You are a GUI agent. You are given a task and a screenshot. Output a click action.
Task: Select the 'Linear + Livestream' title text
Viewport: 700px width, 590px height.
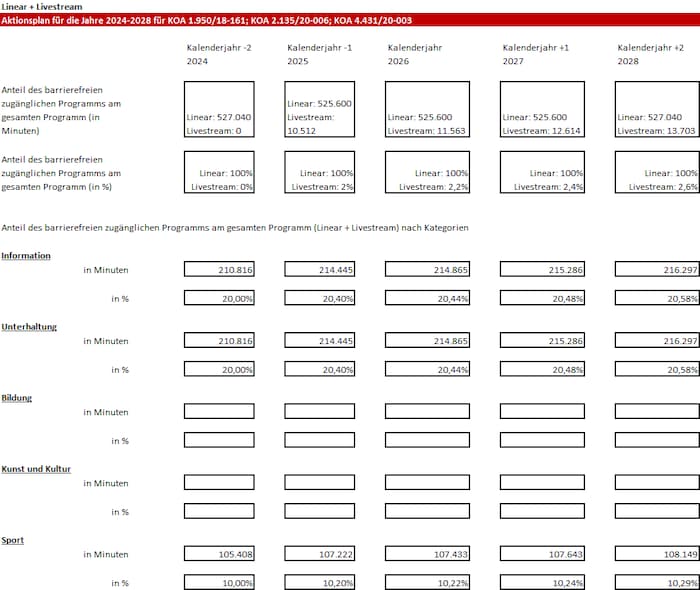(x=42, y=6)
